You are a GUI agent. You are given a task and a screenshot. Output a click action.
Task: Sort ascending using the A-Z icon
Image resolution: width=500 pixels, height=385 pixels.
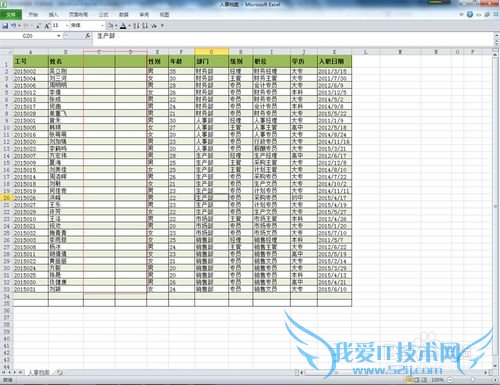(136, 26)
